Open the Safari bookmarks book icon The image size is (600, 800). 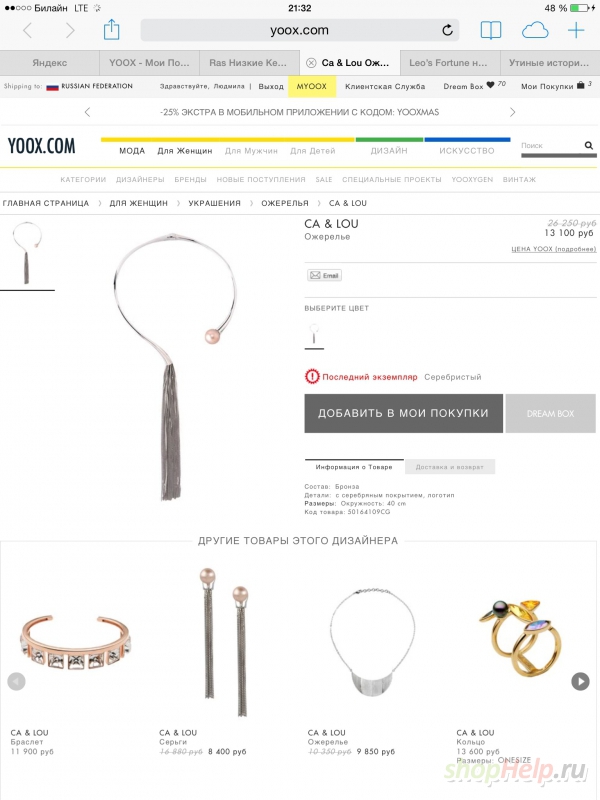coord(491,31)
